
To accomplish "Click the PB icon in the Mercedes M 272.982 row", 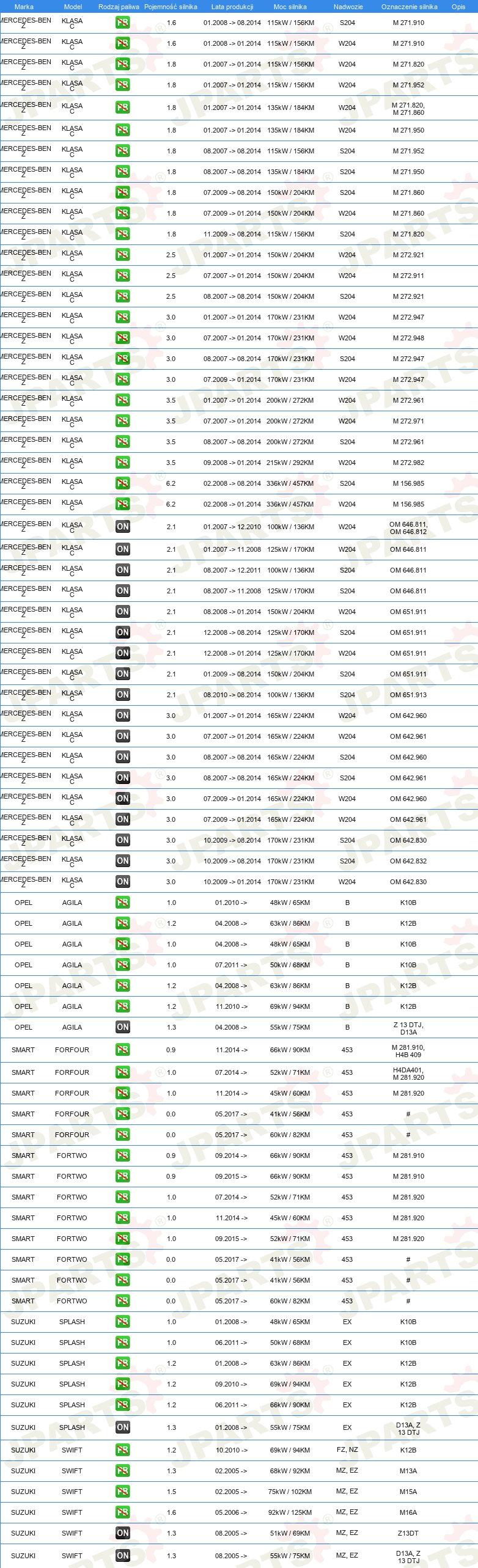I will 123,463.
